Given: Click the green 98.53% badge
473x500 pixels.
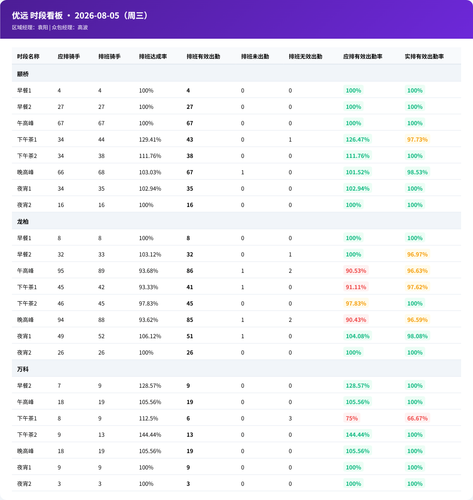Looking at the screenshot, I should coord(417,172).
